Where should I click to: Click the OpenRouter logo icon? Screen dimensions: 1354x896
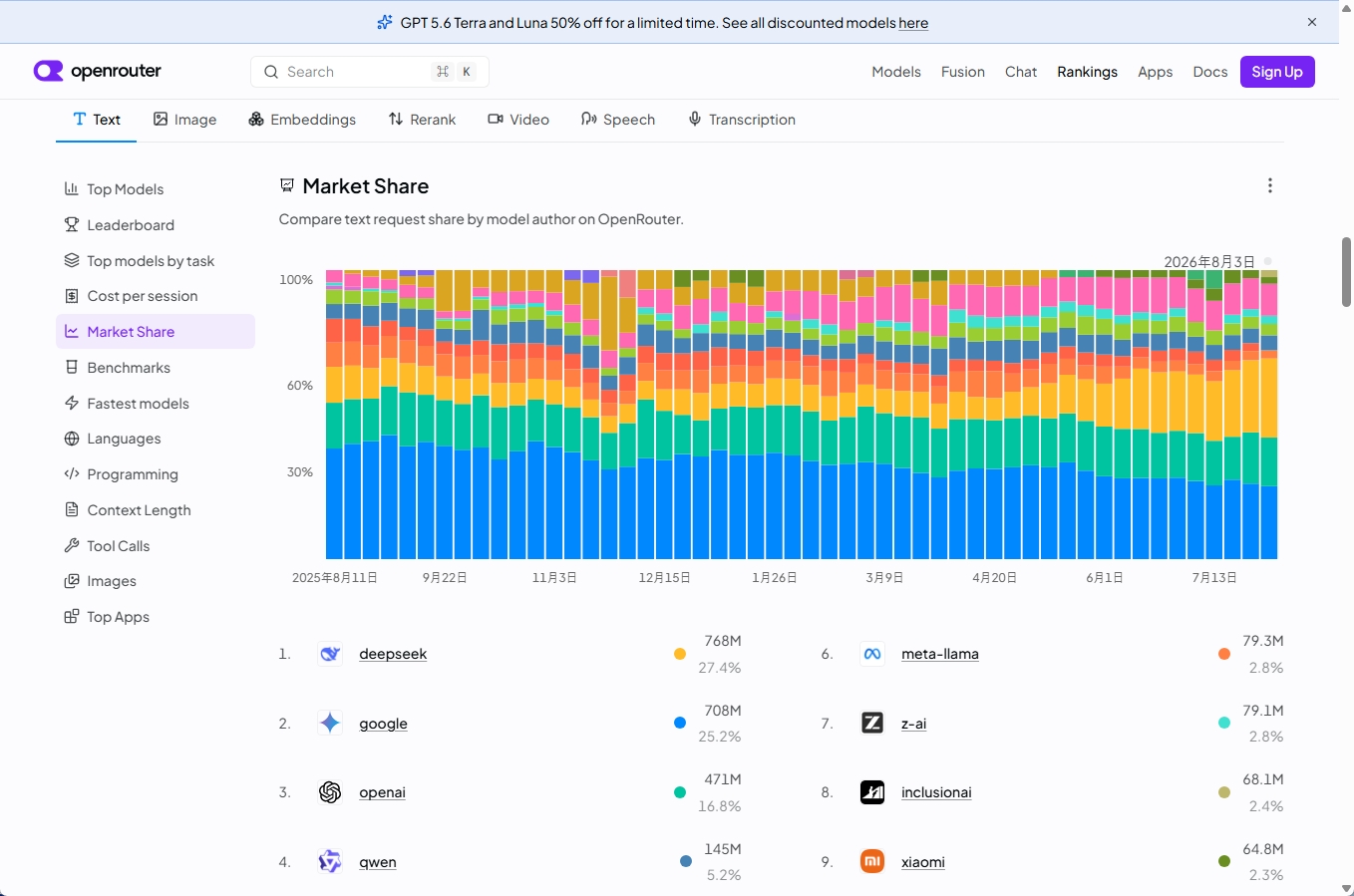48,71
